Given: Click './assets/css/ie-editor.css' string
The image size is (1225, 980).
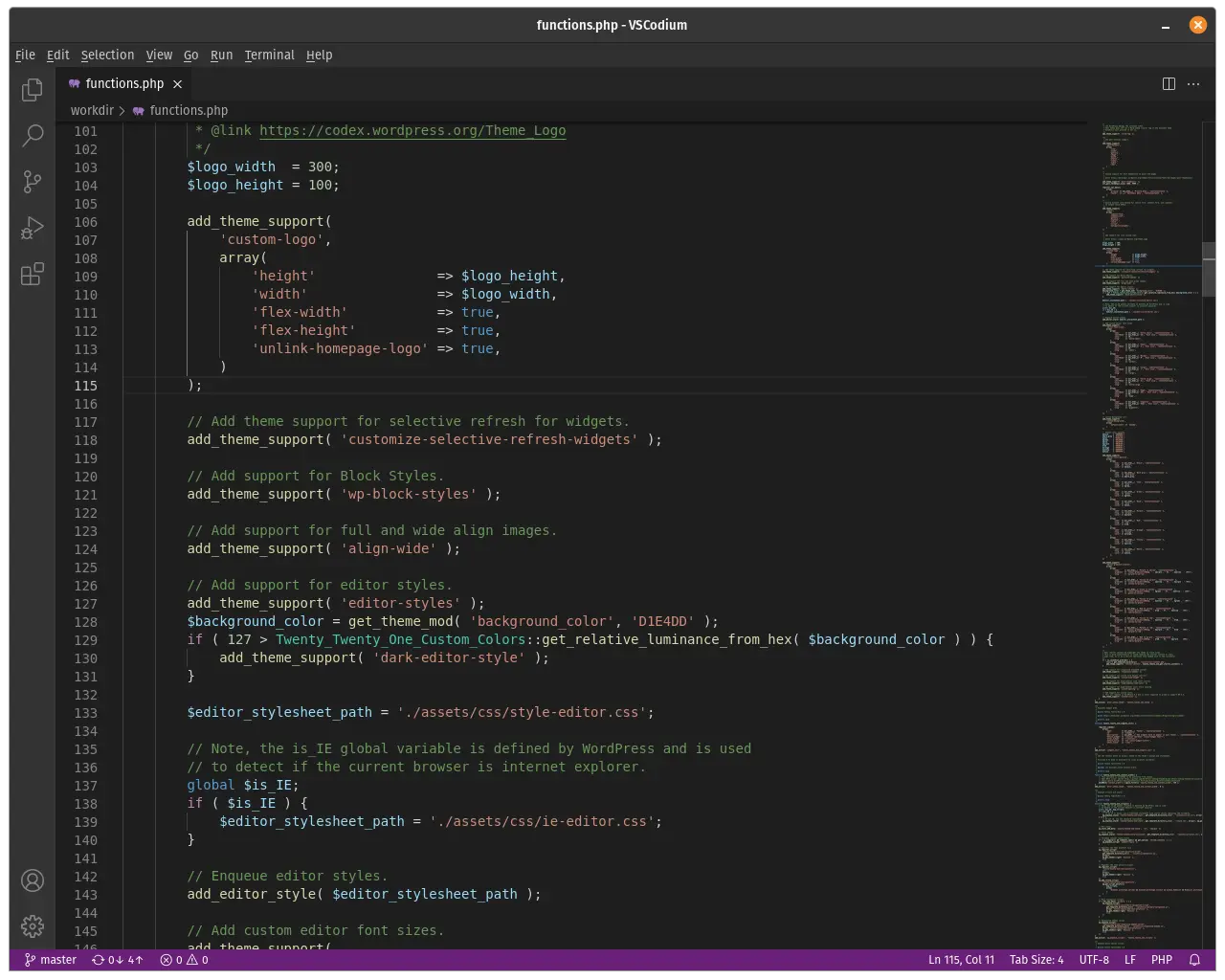Looking at the screenshot, I should pos(542,822).
